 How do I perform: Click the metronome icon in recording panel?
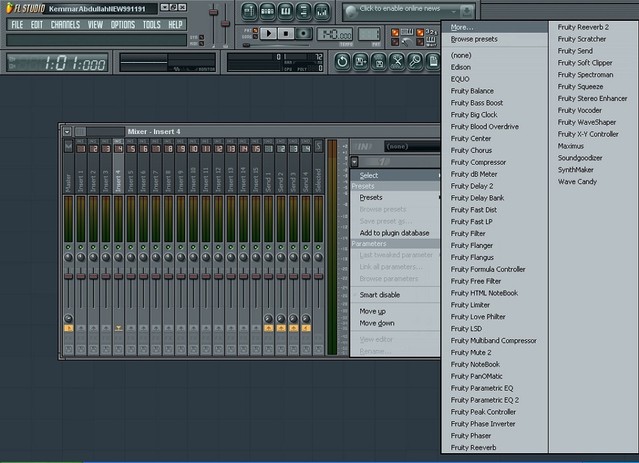[x=406, y=42]
